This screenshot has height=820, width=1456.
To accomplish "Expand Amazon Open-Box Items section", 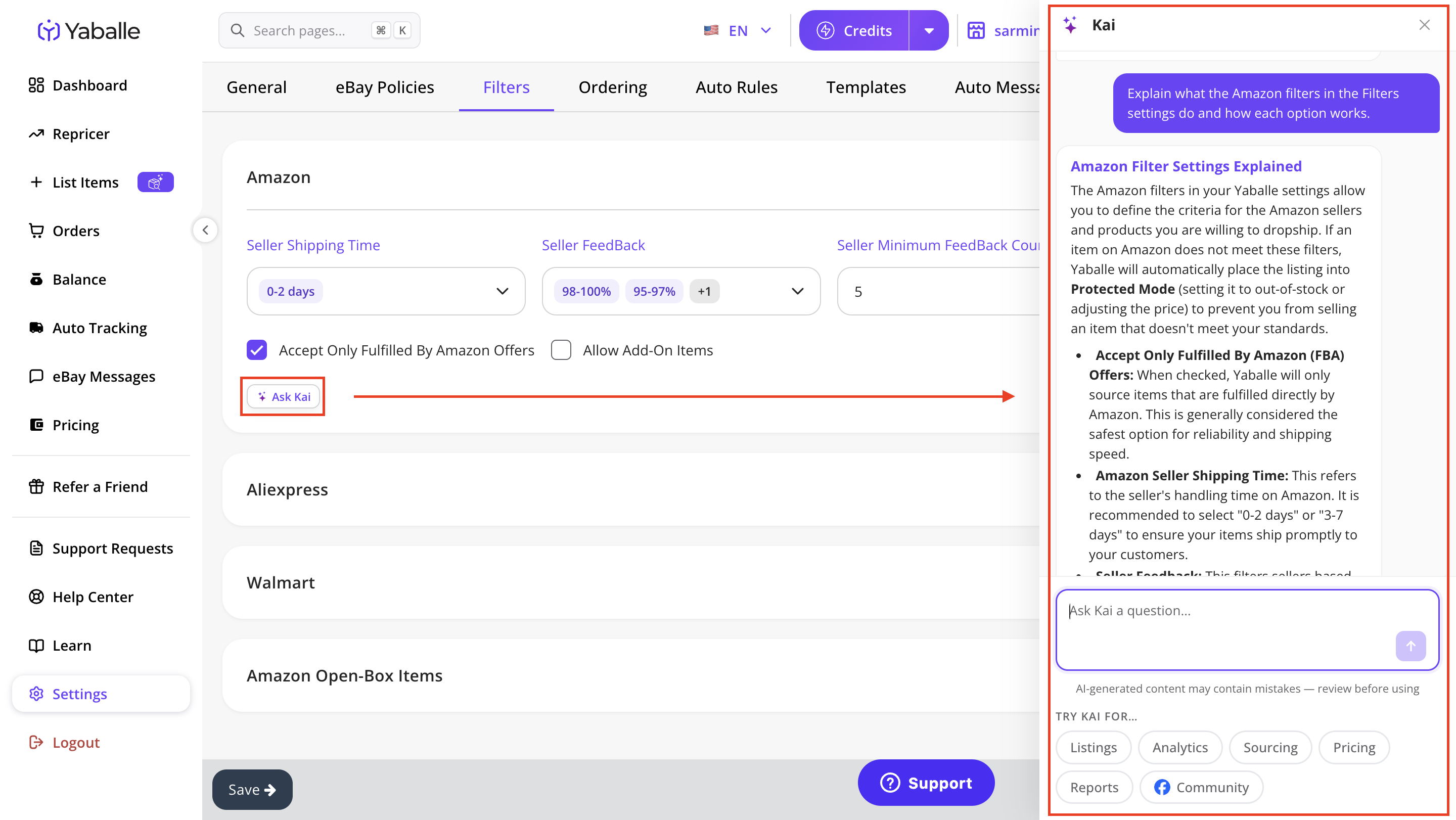I will coord(631,675).
